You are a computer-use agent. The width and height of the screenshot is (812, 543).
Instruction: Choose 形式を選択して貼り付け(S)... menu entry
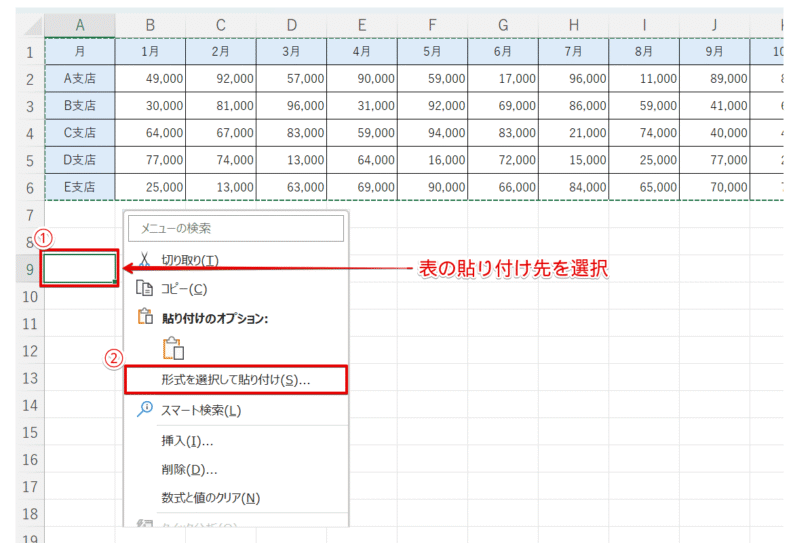[x=236, y=380]
